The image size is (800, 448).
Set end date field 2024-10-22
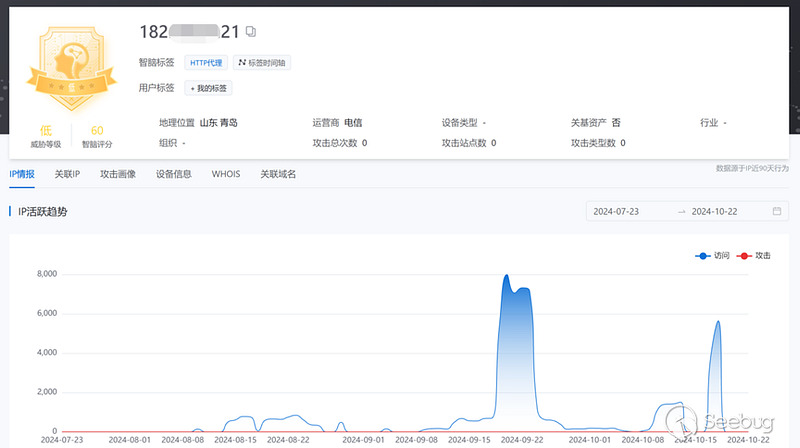click(x=714, y=211)
